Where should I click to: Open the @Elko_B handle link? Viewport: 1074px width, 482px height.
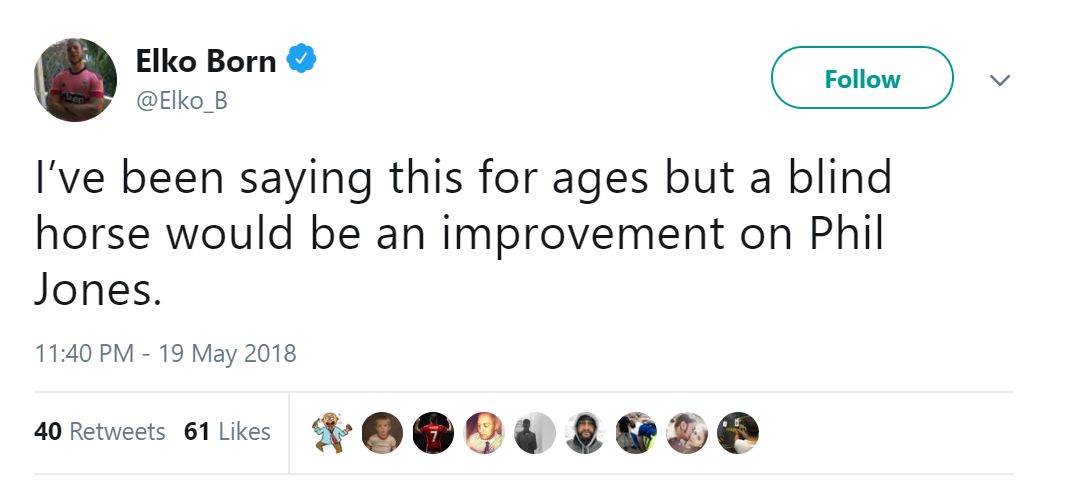pos(181,101)
